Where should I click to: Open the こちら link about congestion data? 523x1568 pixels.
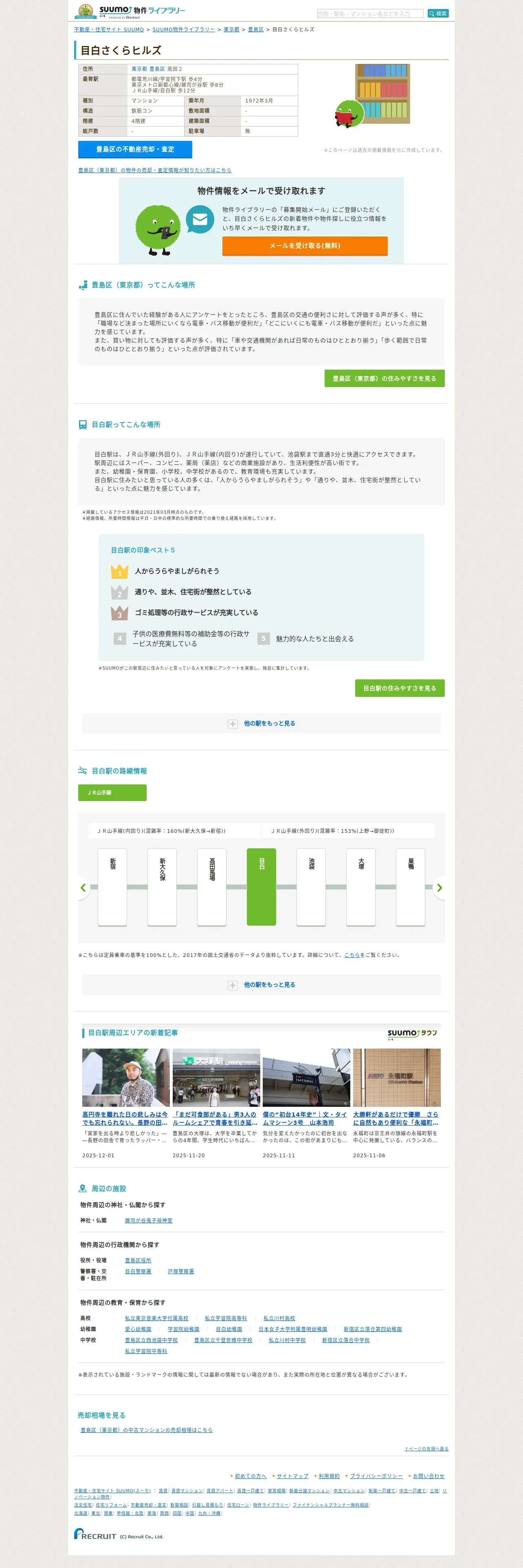click(352, 955)
